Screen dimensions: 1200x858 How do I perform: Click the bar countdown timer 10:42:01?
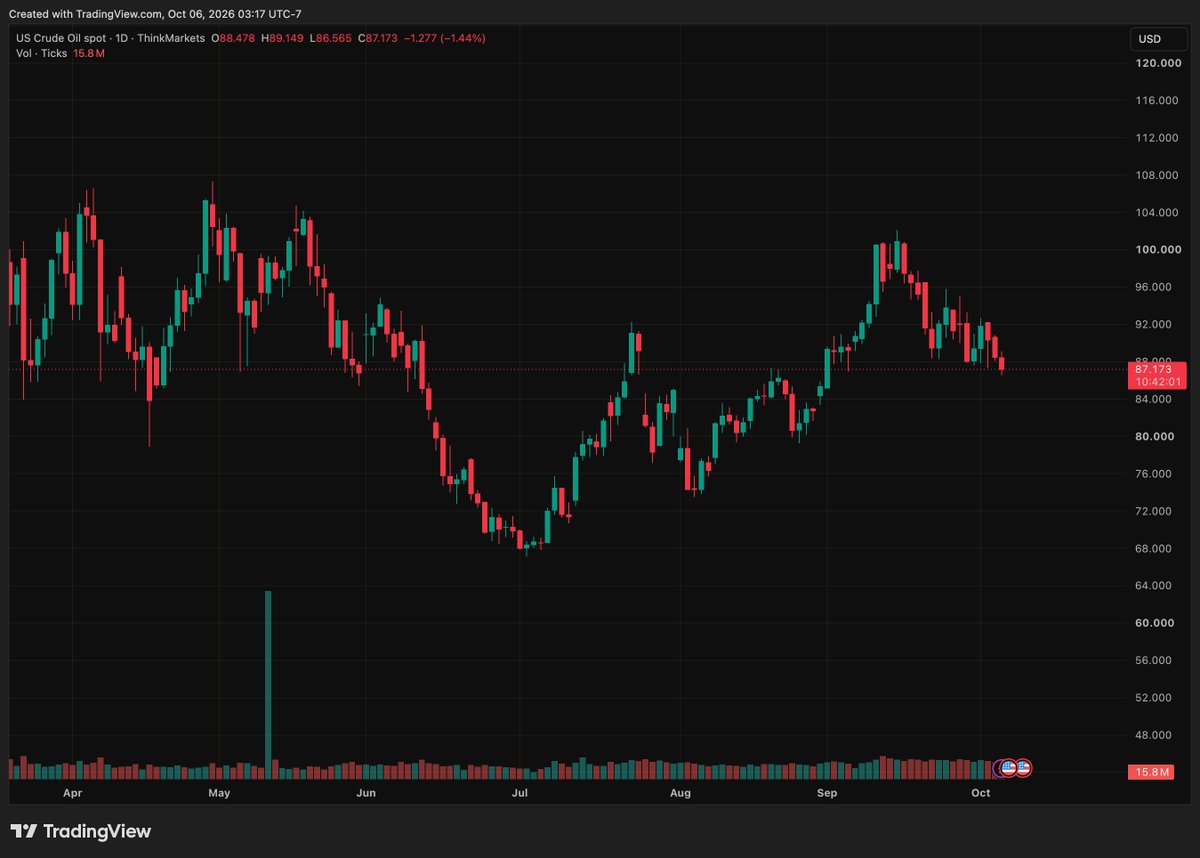tap(1158, 382)
